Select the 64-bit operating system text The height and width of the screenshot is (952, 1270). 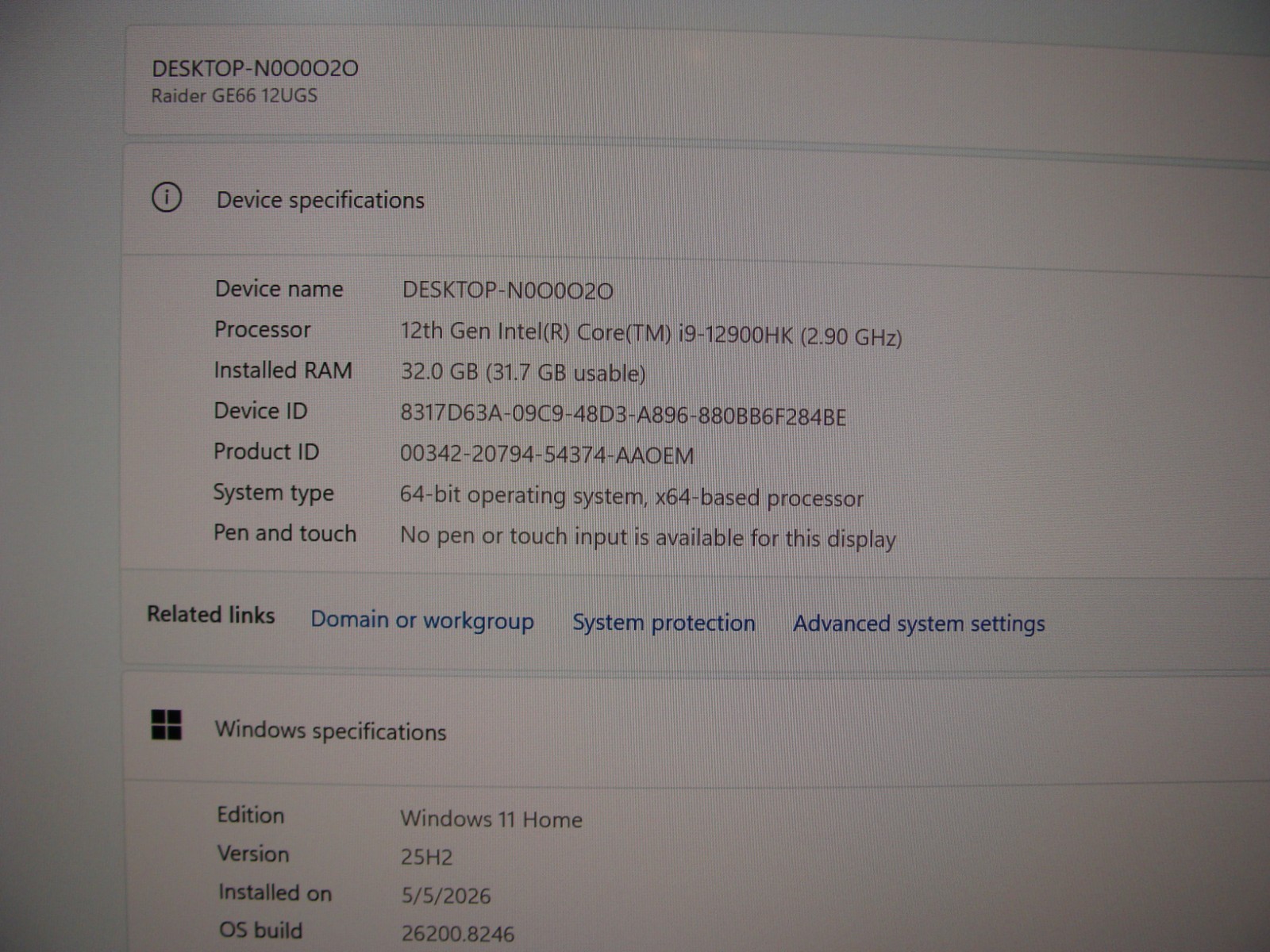point(631,497)
